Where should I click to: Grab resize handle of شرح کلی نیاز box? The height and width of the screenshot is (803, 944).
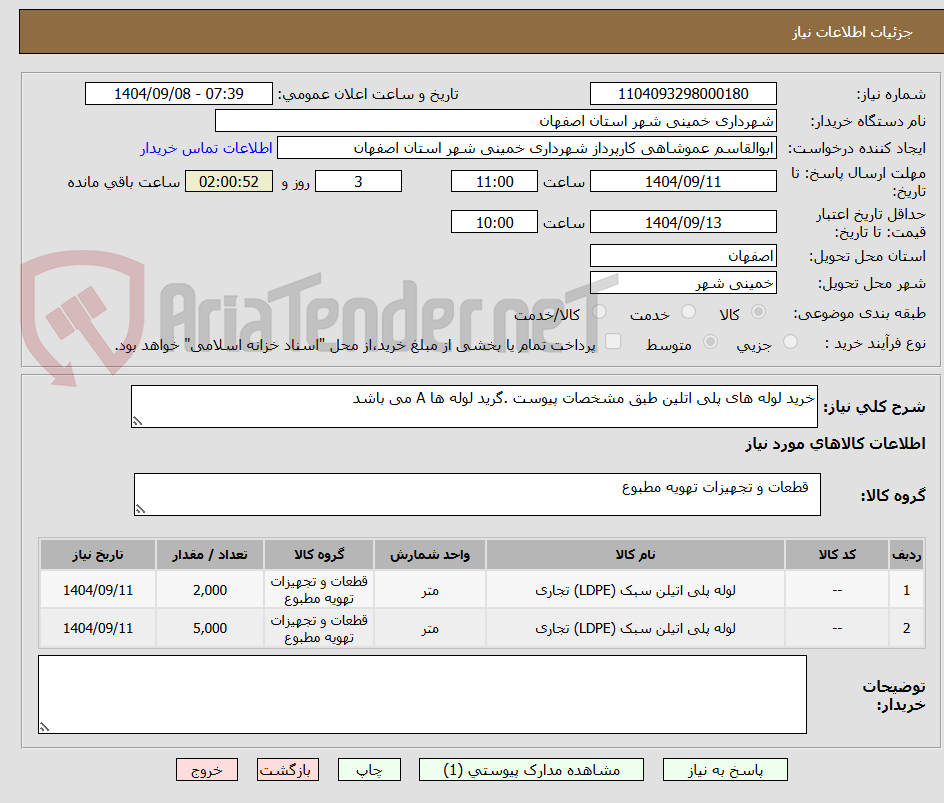click(x=137, y=421)
